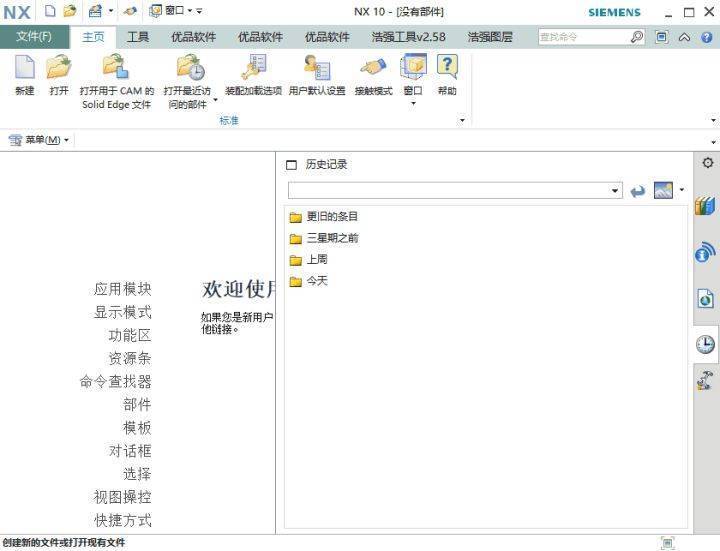The width and height of the screenshot is (720, 551).
Task: Open the first 优品软件 tab
Action: (x=193, y=37)
